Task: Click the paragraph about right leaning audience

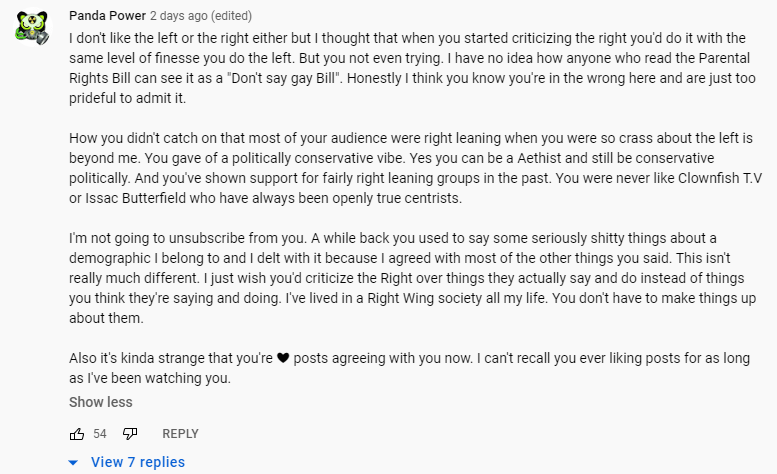Action: click(x=415, y=168)
